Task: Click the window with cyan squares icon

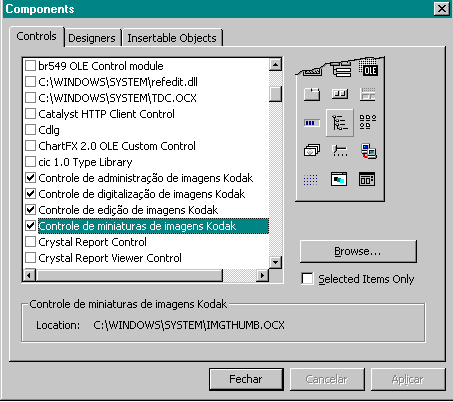Action: pyautogui.click(x=339, y=179)
